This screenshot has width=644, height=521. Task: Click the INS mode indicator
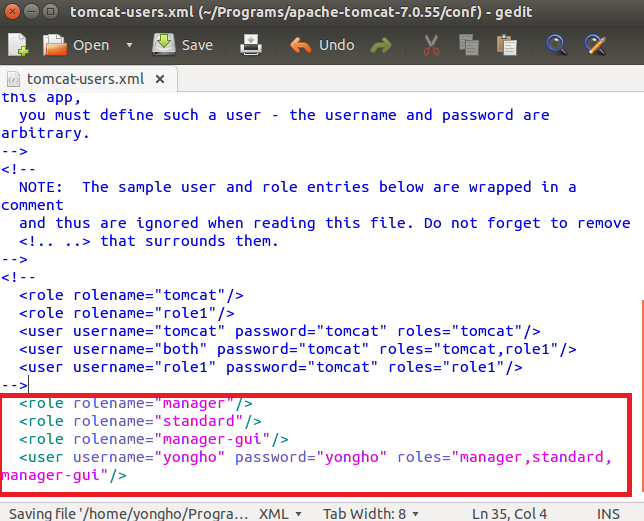coord(608,514)
